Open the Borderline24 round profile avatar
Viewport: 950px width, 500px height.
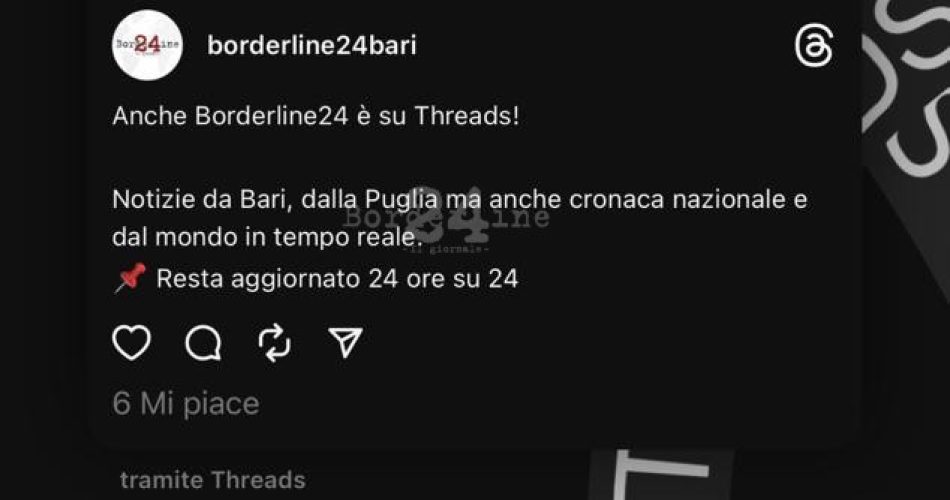147,45
